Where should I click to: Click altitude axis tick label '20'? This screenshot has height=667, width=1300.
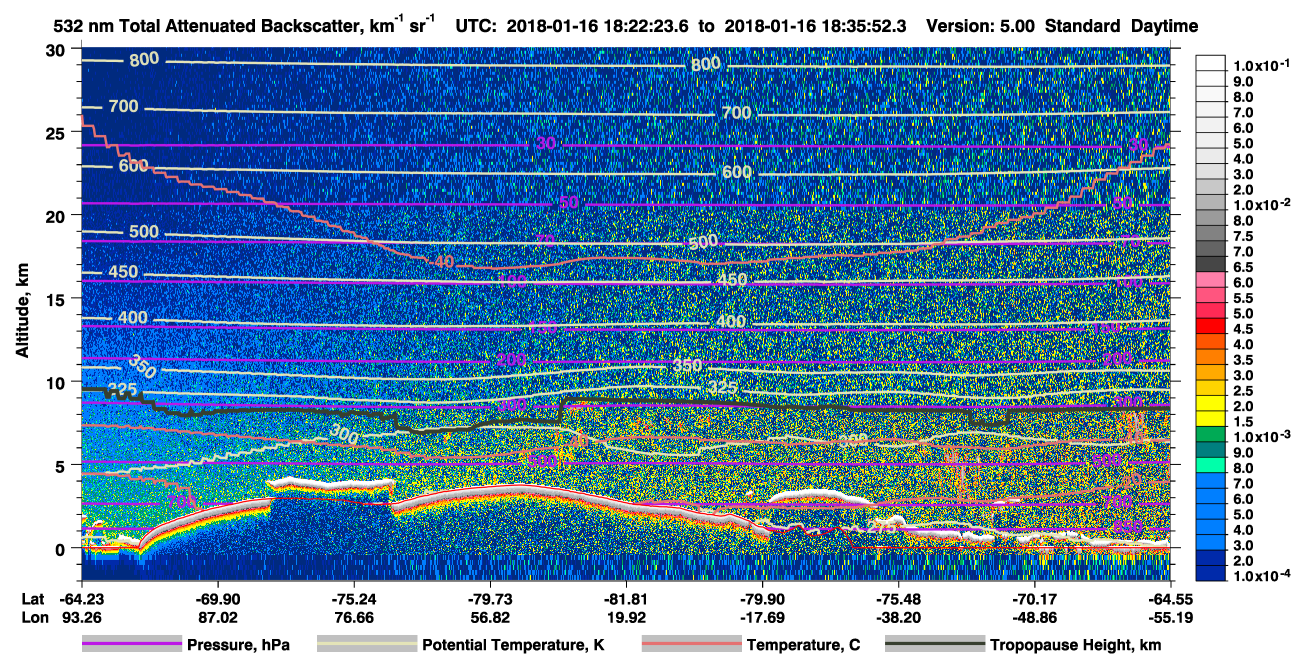[x=57, y=215]
